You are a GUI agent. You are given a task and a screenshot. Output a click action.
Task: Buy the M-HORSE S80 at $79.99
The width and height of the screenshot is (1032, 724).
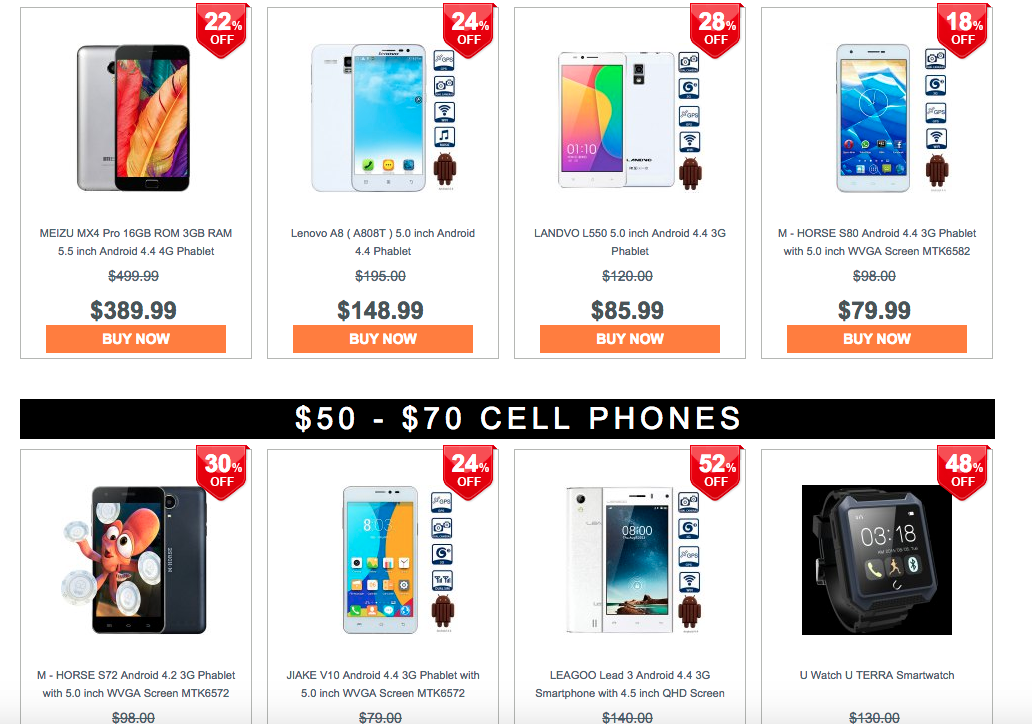(x=877, y=339)
